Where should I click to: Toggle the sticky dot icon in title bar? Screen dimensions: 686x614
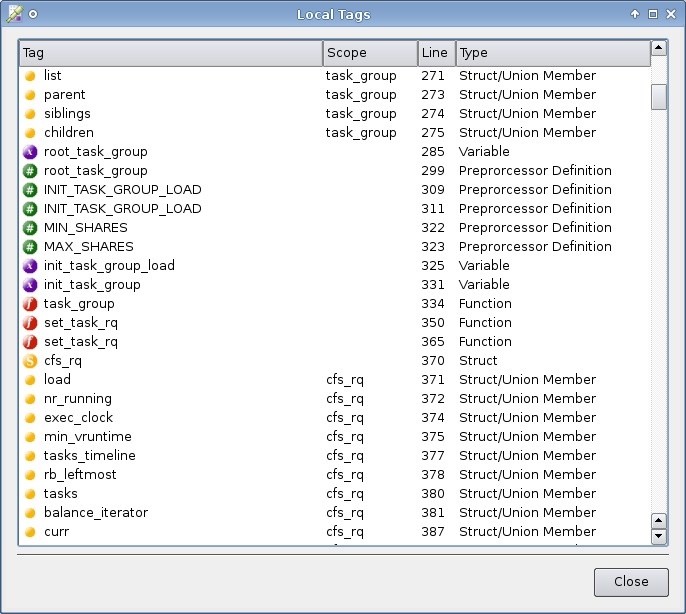point(33,14)
